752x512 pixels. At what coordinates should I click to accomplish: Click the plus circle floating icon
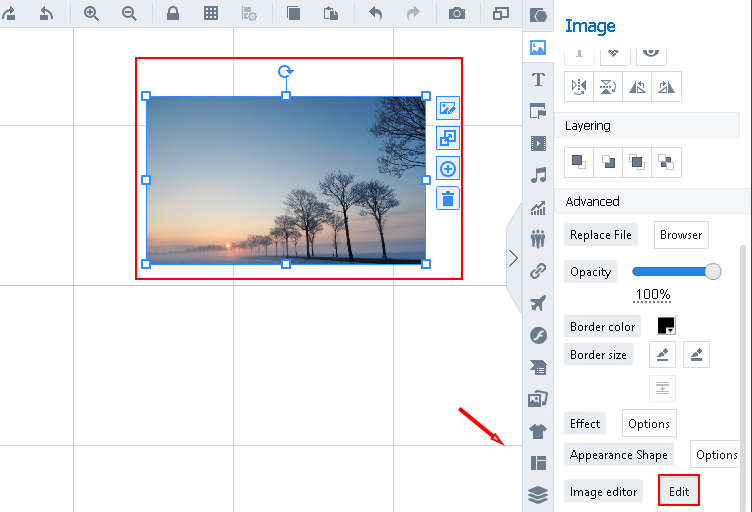click(447, 169)
